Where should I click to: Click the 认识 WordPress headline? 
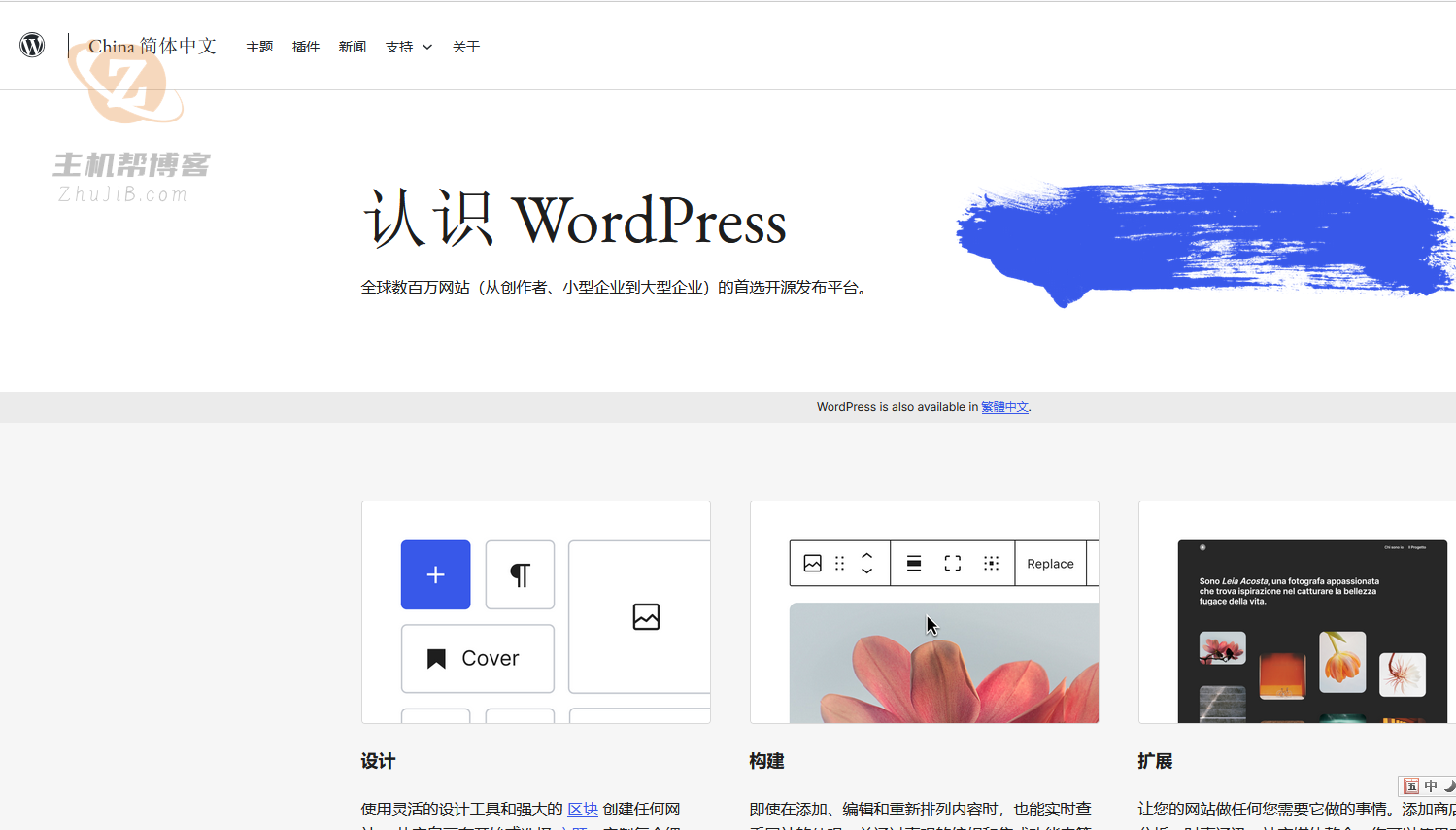[575, 221]
